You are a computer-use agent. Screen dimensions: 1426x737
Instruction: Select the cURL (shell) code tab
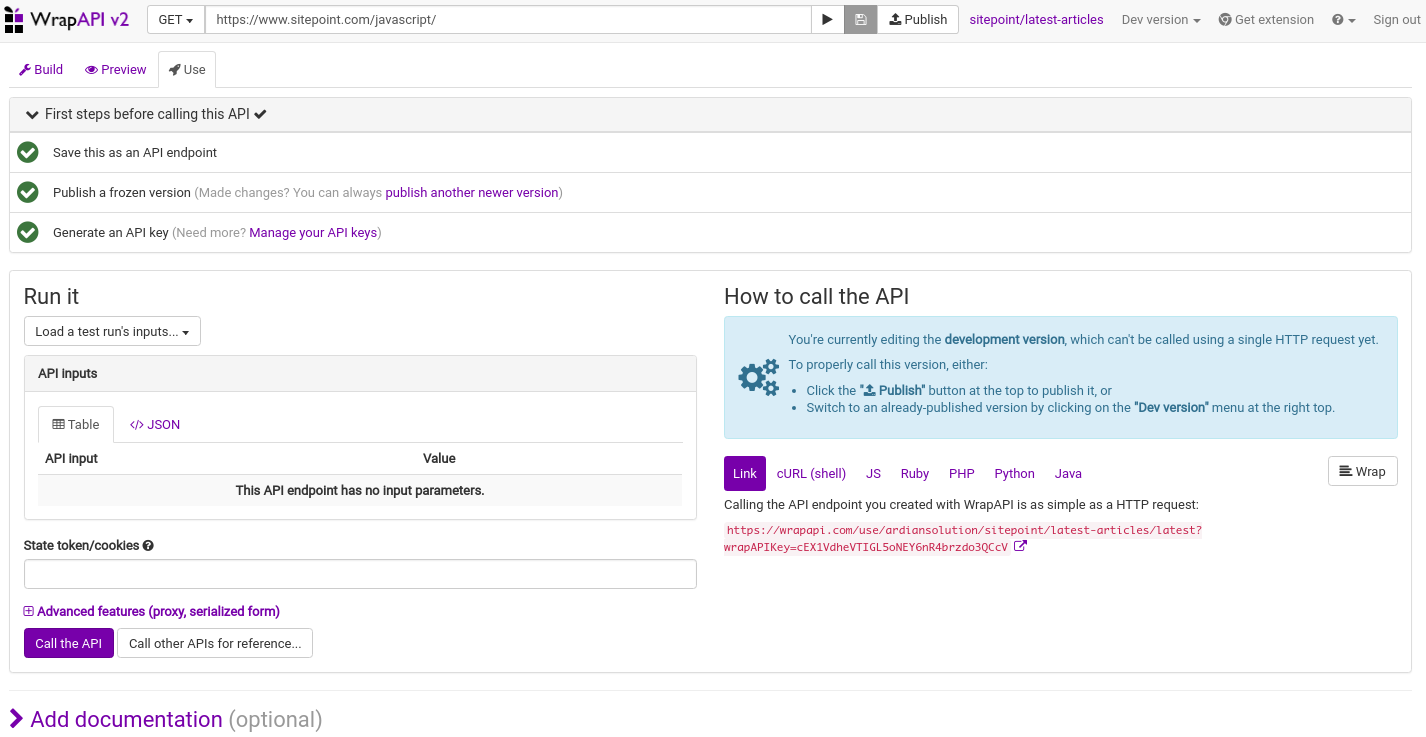(811, 474)
